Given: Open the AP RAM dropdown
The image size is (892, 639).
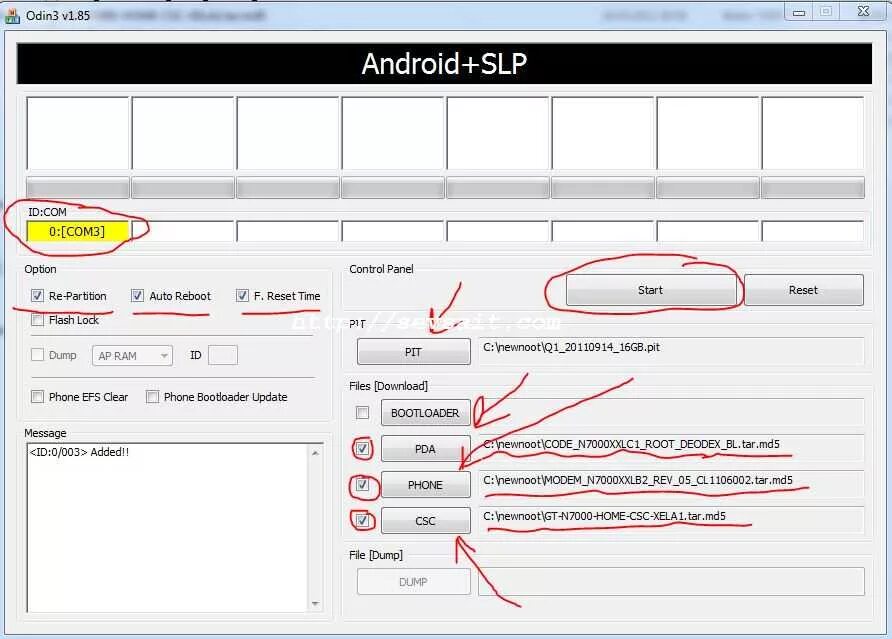Looking at the screenshot, I should point(132,356).
